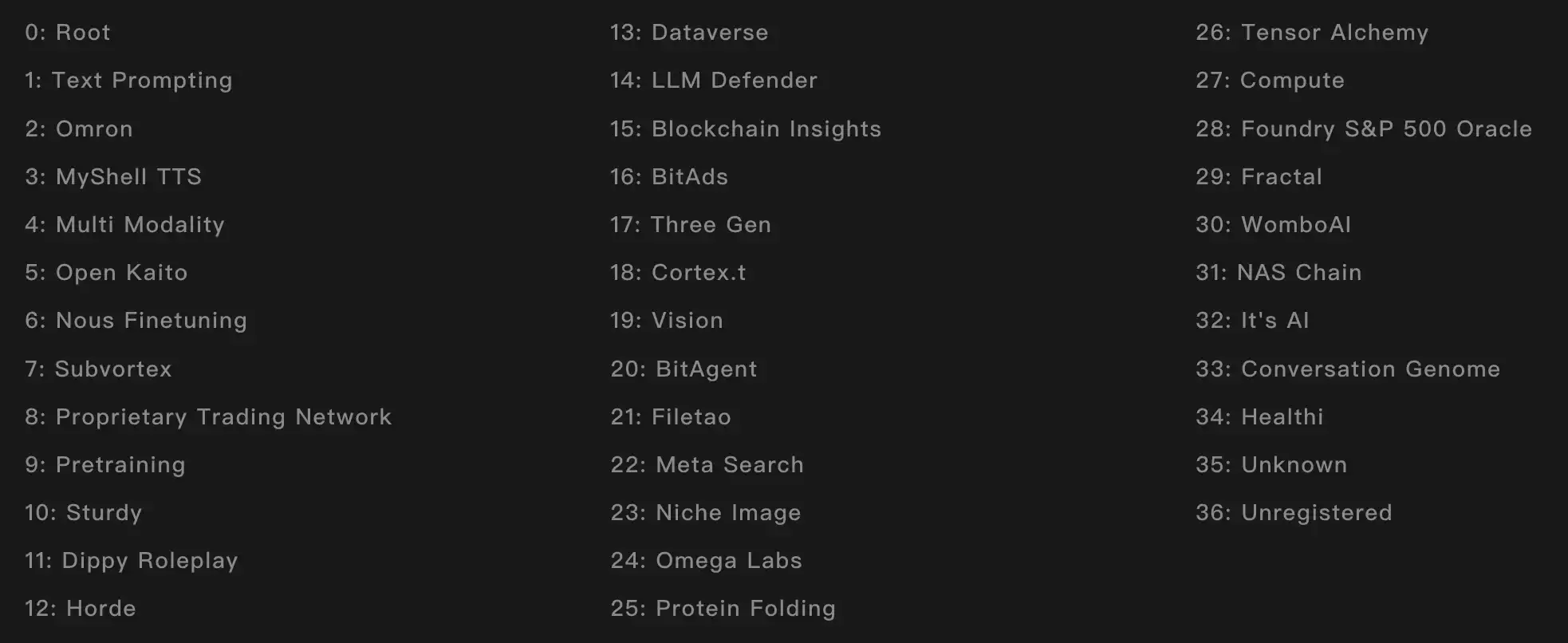Viewport: 1568px width, 643px height.
Task: Choose 5: Open Kaito from list
Action: (106, 273)
